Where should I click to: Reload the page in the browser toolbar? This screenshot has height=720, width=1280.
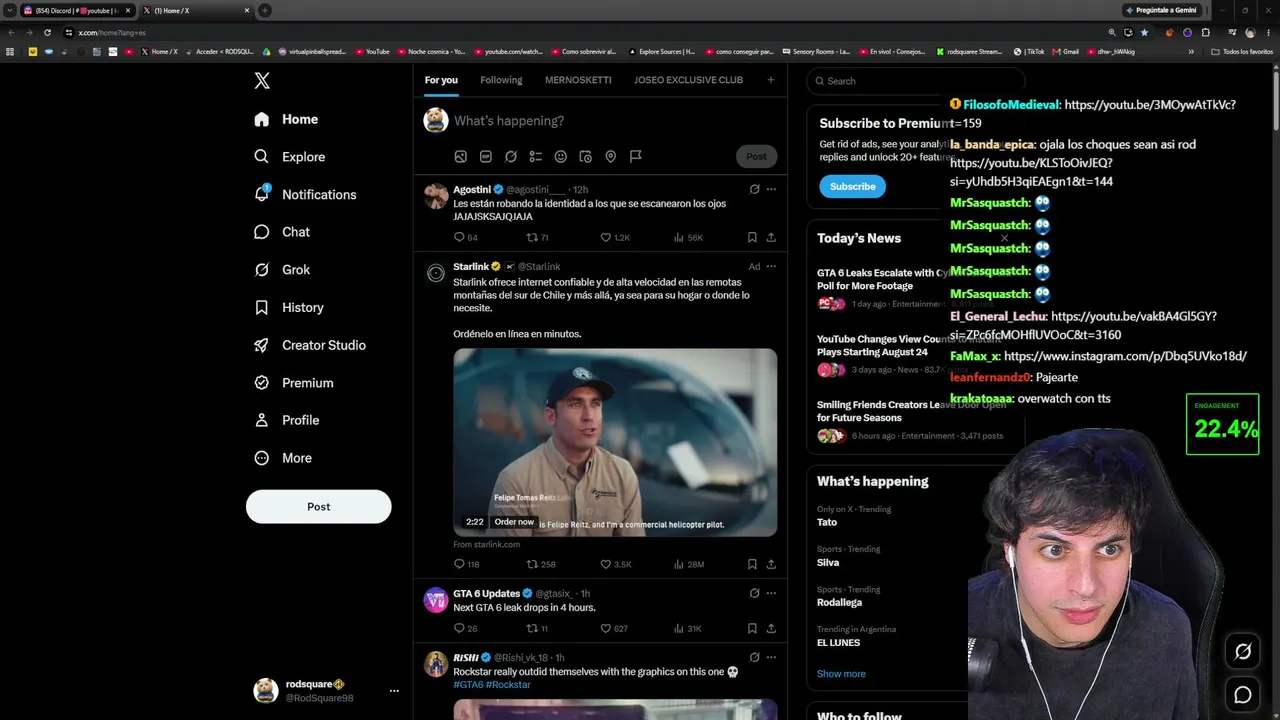tap(47, 32)
